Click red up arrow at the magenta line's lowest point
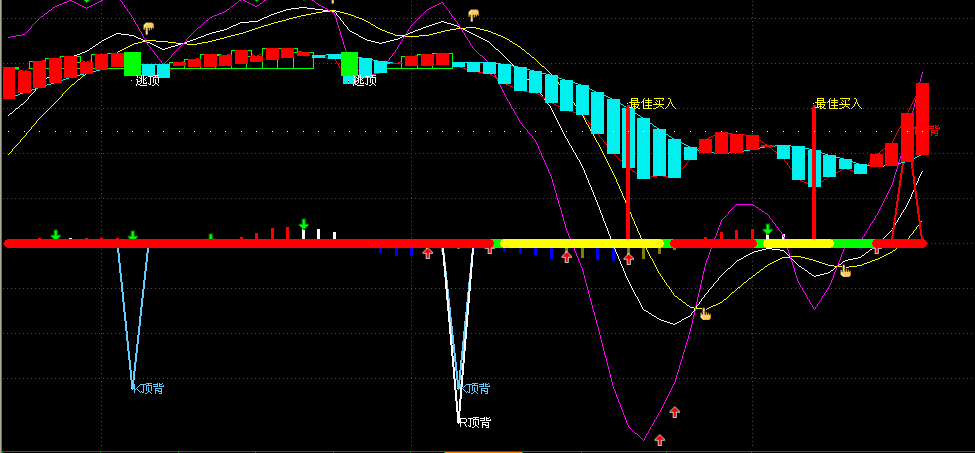Image resolution: width=975 pixels, height=453 pixels. pos(660,440)
